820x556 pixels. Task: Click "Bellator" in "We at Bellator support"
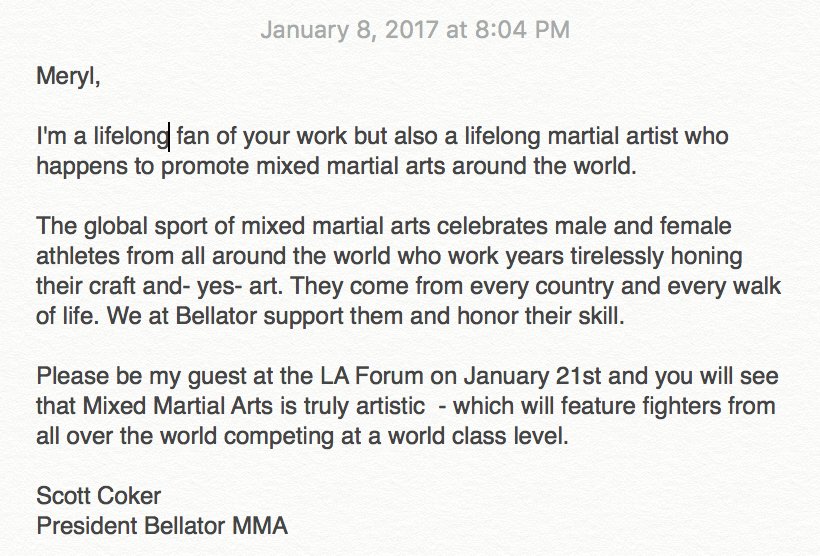coord(216,316)
